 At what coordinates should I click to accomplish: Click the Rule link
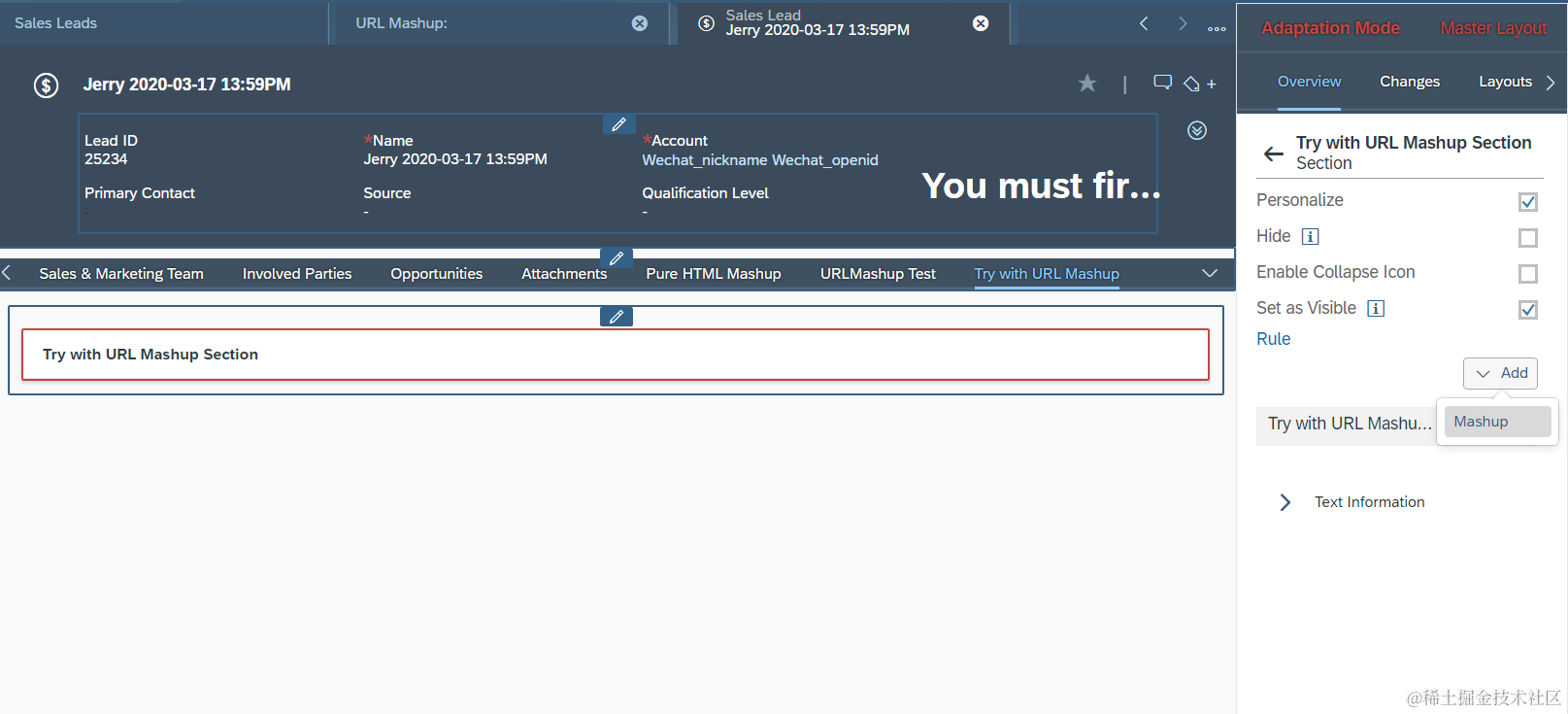pos(1273,339)
